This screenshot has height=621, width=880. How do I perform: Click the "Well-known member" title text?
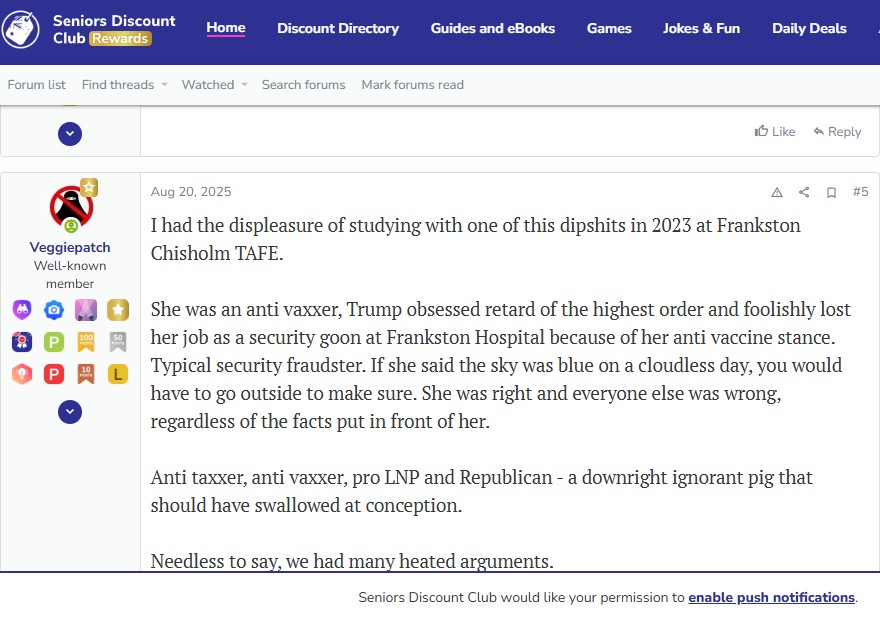point(70,274)
